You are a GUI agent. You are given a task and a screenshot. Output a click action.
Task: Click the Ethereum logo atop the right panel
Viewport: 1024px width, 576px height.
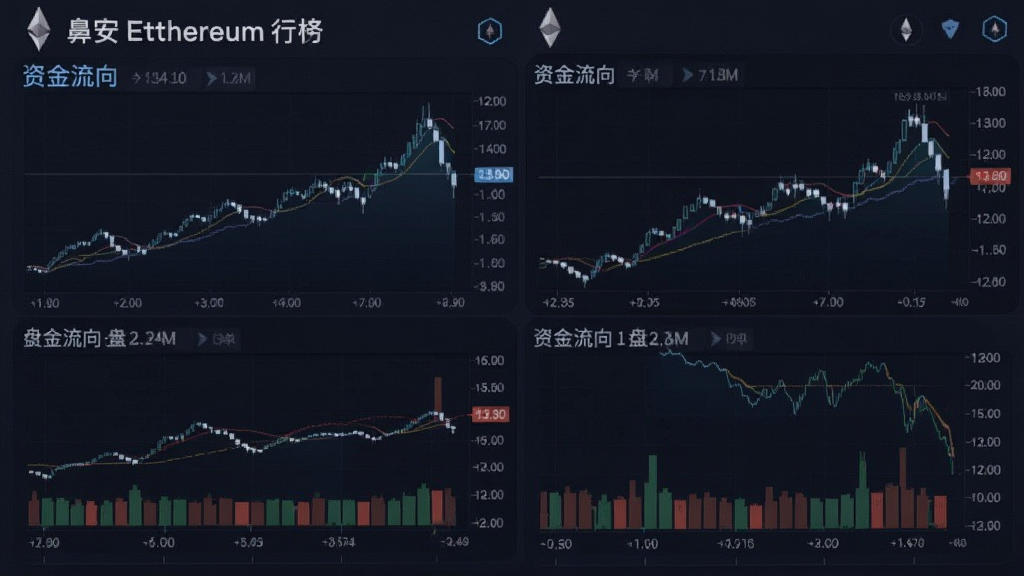click(x=550, y=28)
